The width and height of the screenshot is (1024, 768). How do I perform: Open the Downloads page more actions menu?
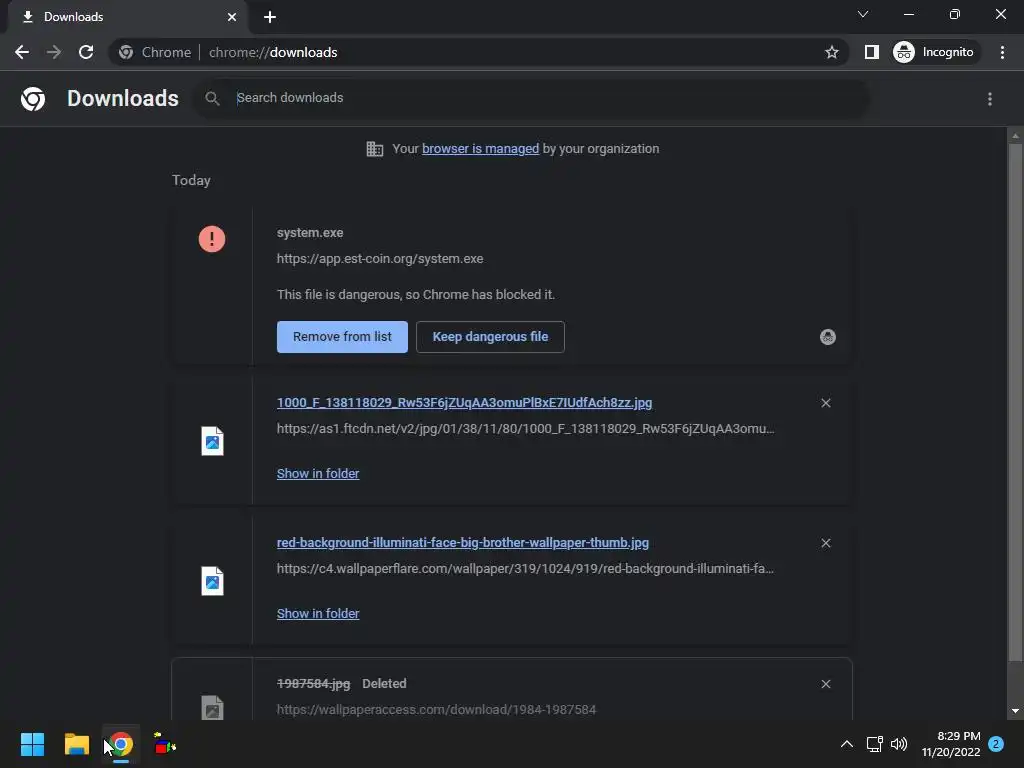[989, 99]
